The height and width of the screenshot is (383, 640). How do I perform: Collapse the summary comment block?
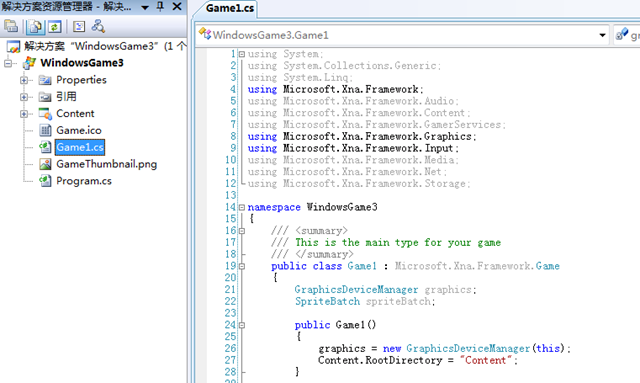pos(242,231)
